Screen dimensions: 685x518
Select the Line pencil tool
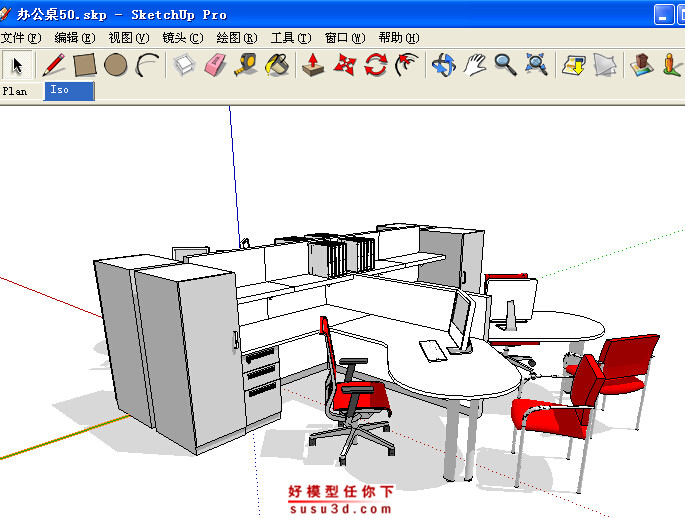[x=54, y=65]
